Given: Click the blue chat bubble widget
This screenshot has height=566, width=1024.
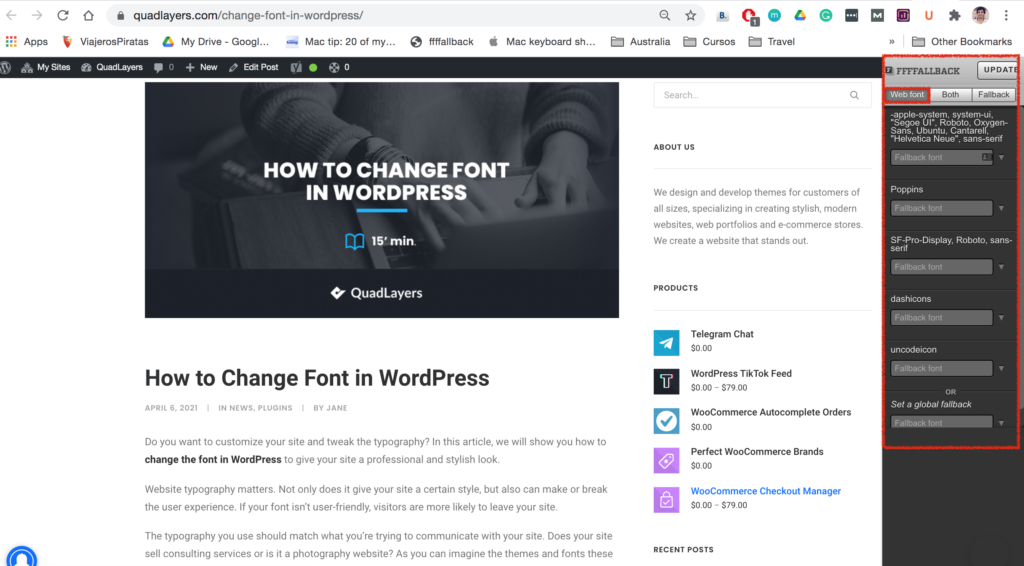Looking at the screenshot, I should coord(22,557).
